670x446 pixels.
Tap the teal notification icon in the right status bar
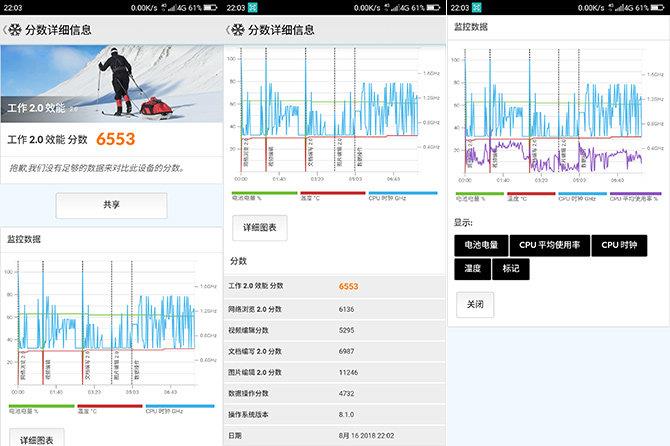476,7
